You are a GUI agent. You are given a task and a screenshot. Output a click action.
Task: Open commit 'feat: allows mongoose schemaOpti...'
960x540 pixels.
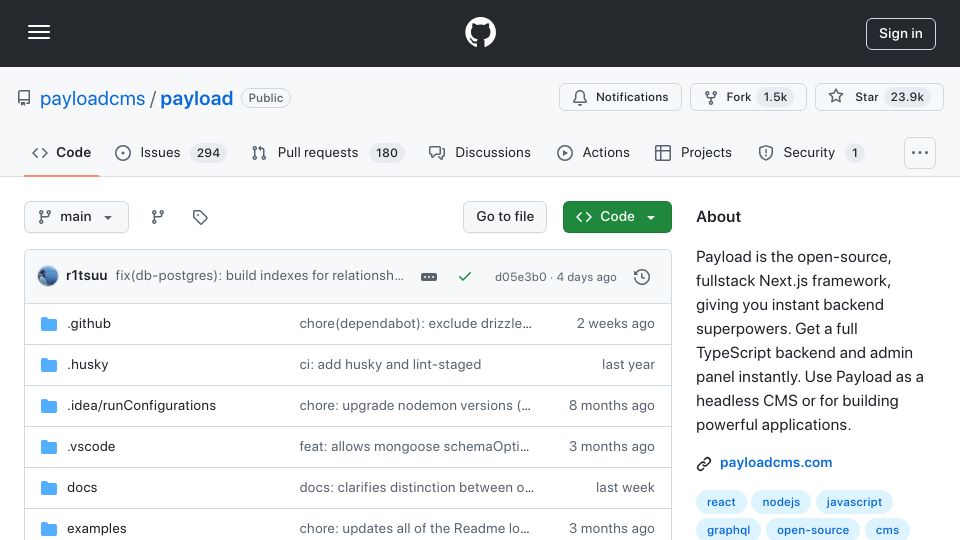[414, 446]
